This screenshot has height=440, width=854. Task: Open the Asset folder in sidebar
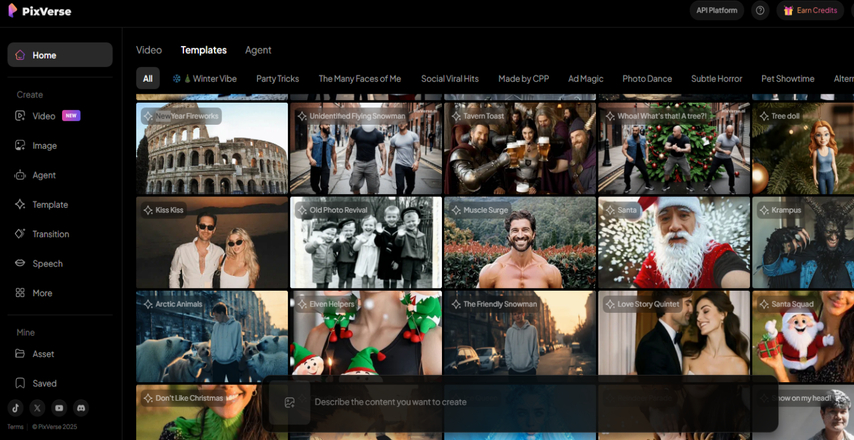tap(43, 354)
